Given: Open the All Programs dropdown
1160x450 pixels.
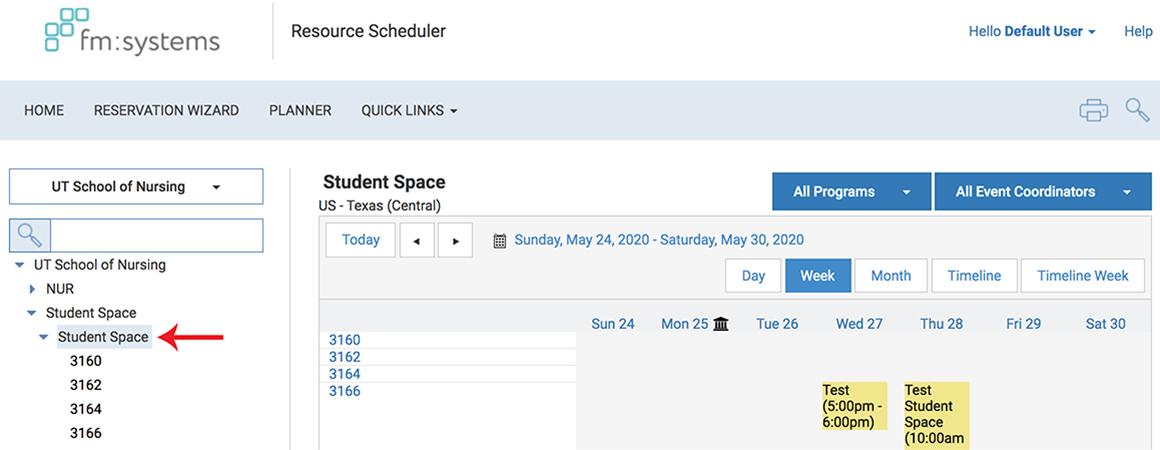Looking at the screenshot, I should point(851,192).
